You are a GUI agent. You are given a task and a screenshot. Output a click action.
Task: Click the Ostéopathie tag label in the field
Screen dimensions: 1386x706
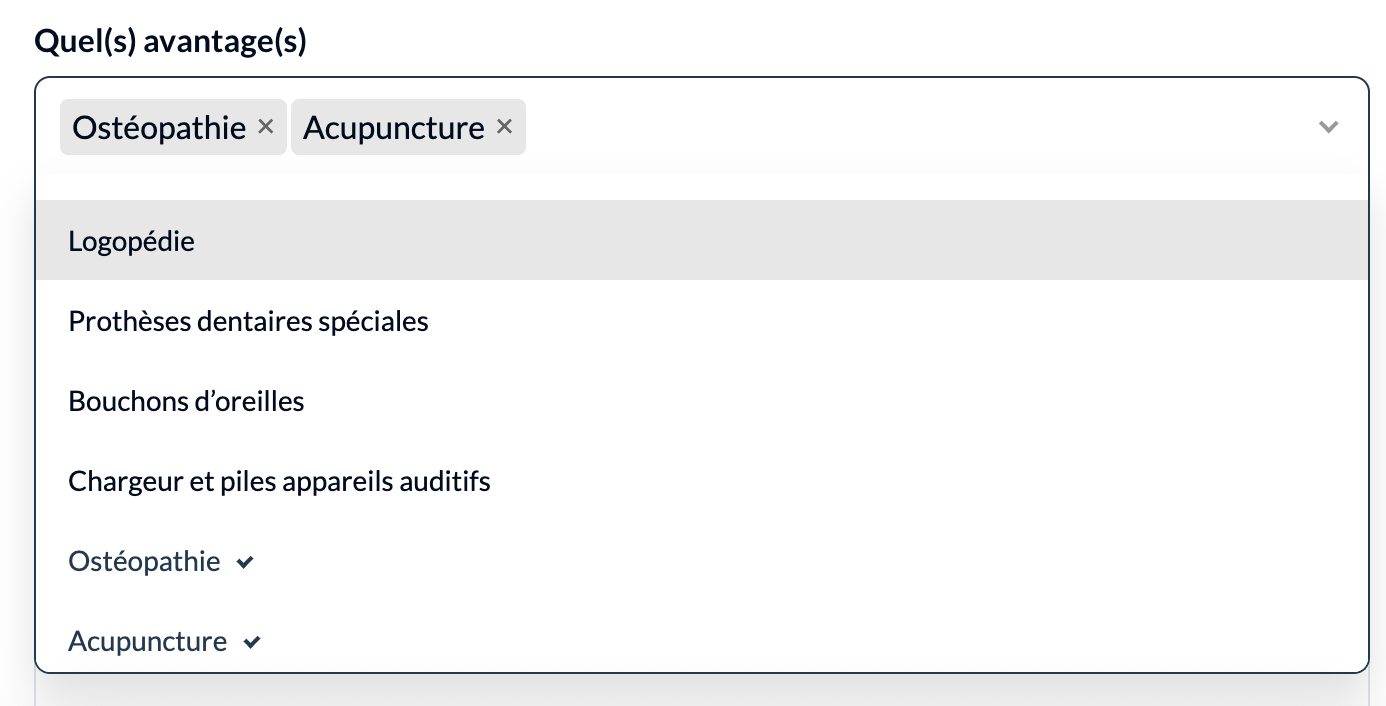tap(159, 128)
